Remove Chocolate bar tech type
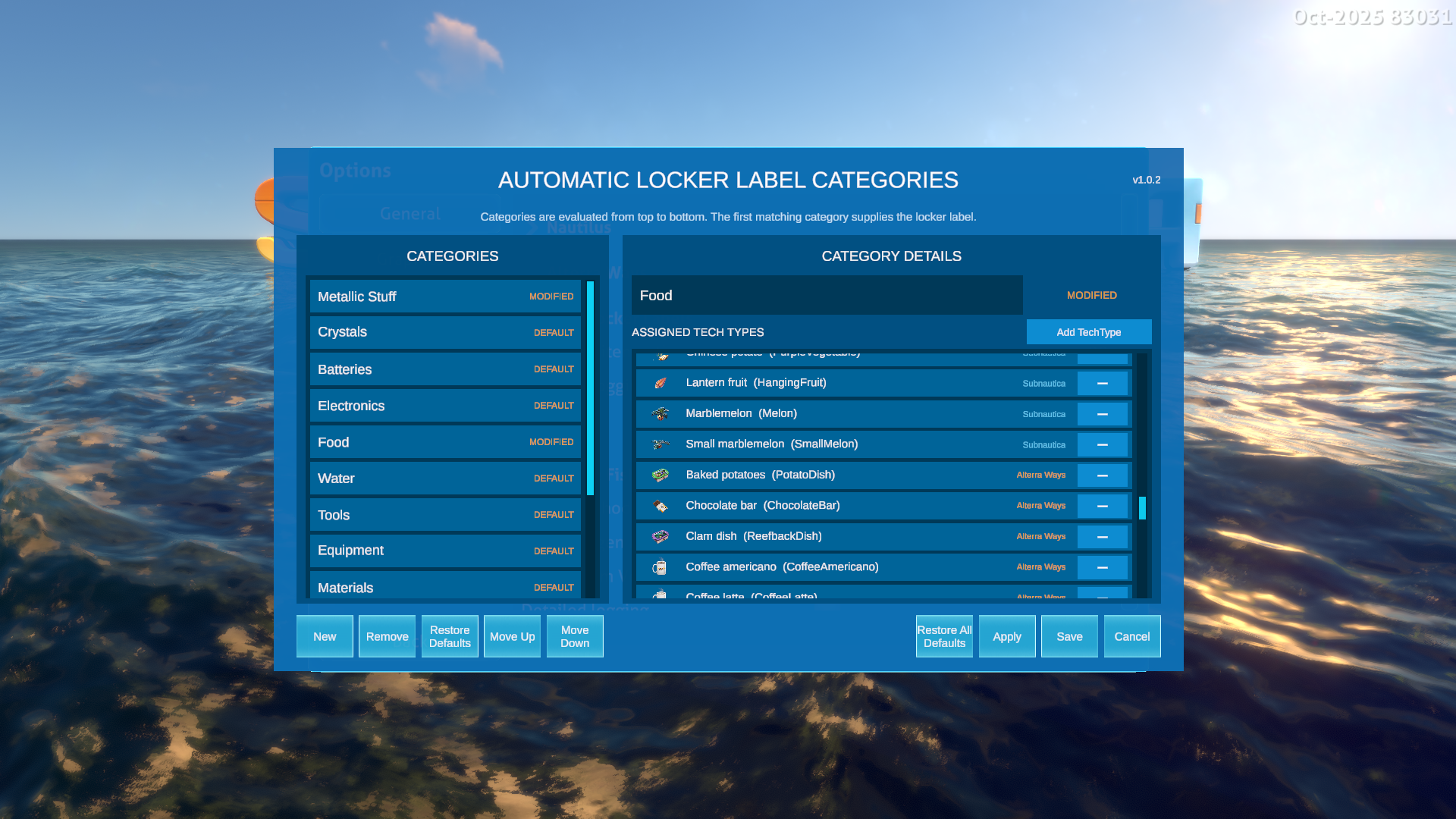Screen dimensions: 1456x819 point(1102,506)
